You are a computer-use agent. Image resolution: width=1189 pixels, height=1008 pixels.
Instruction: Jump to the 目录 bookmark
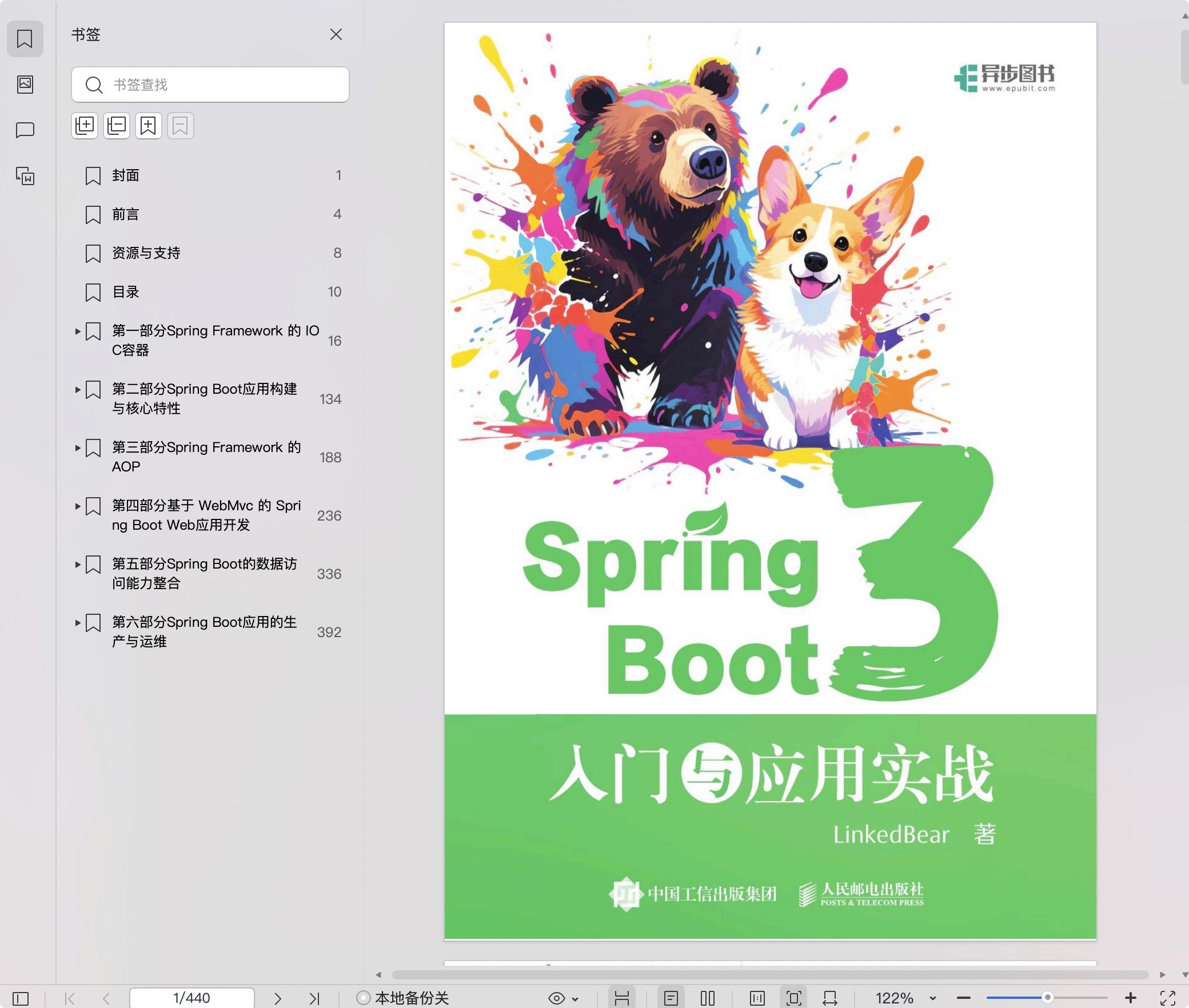[x=126, y=292]
